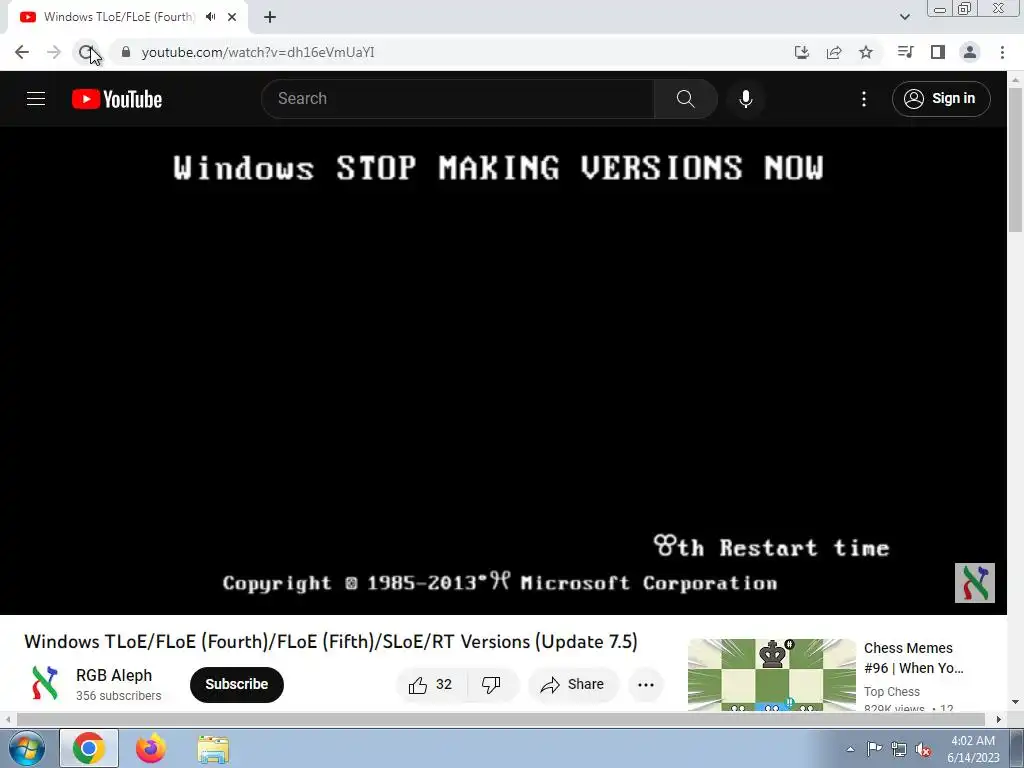Click the horizontal scroll left arrow

point(8,719)
